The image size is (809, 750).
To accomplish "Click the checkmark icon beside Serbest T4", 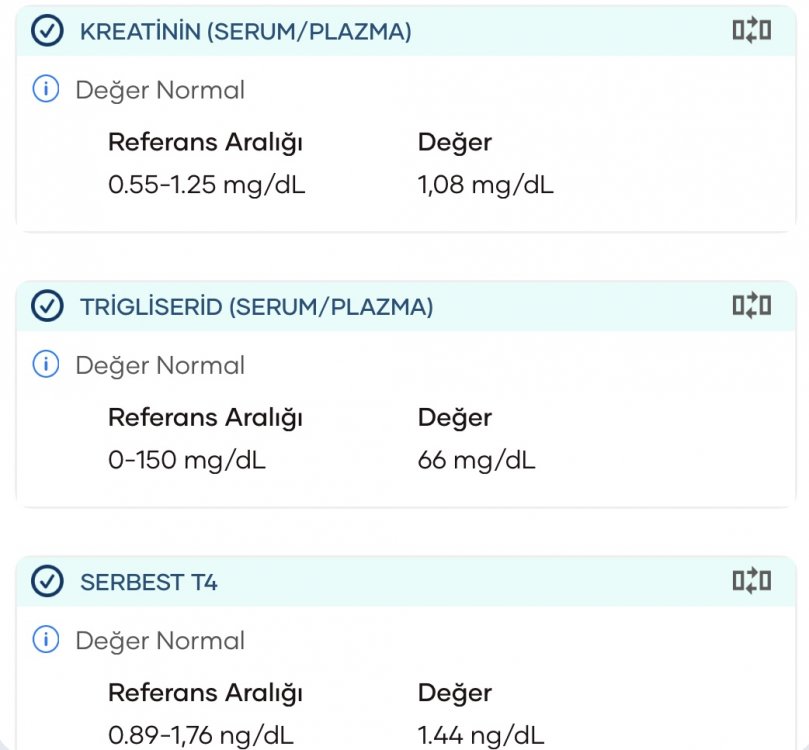I will click(47, 581).
